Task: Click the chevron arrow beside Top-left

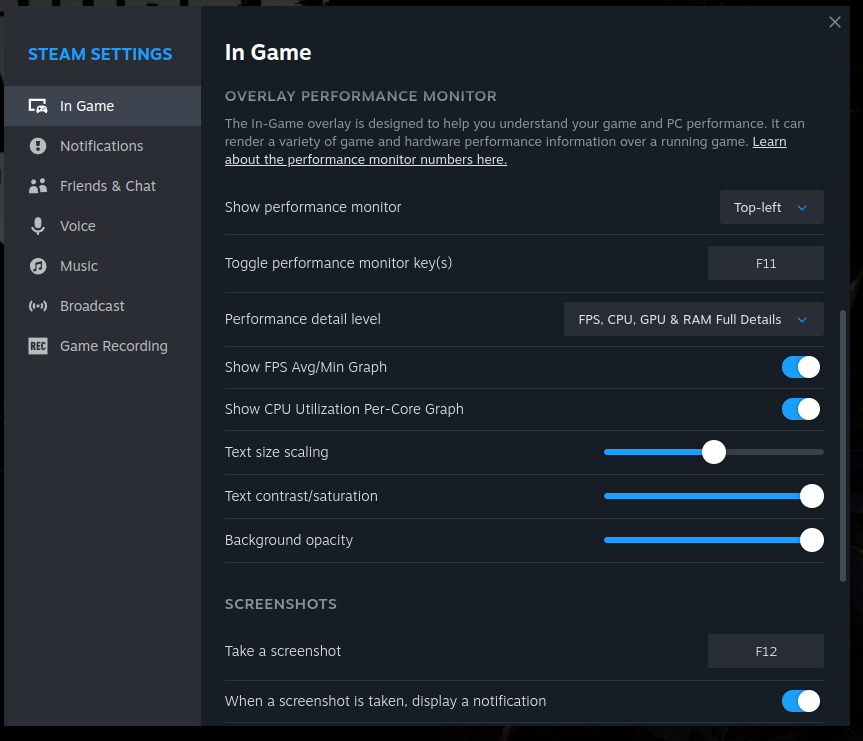Action: coord(802,207)
